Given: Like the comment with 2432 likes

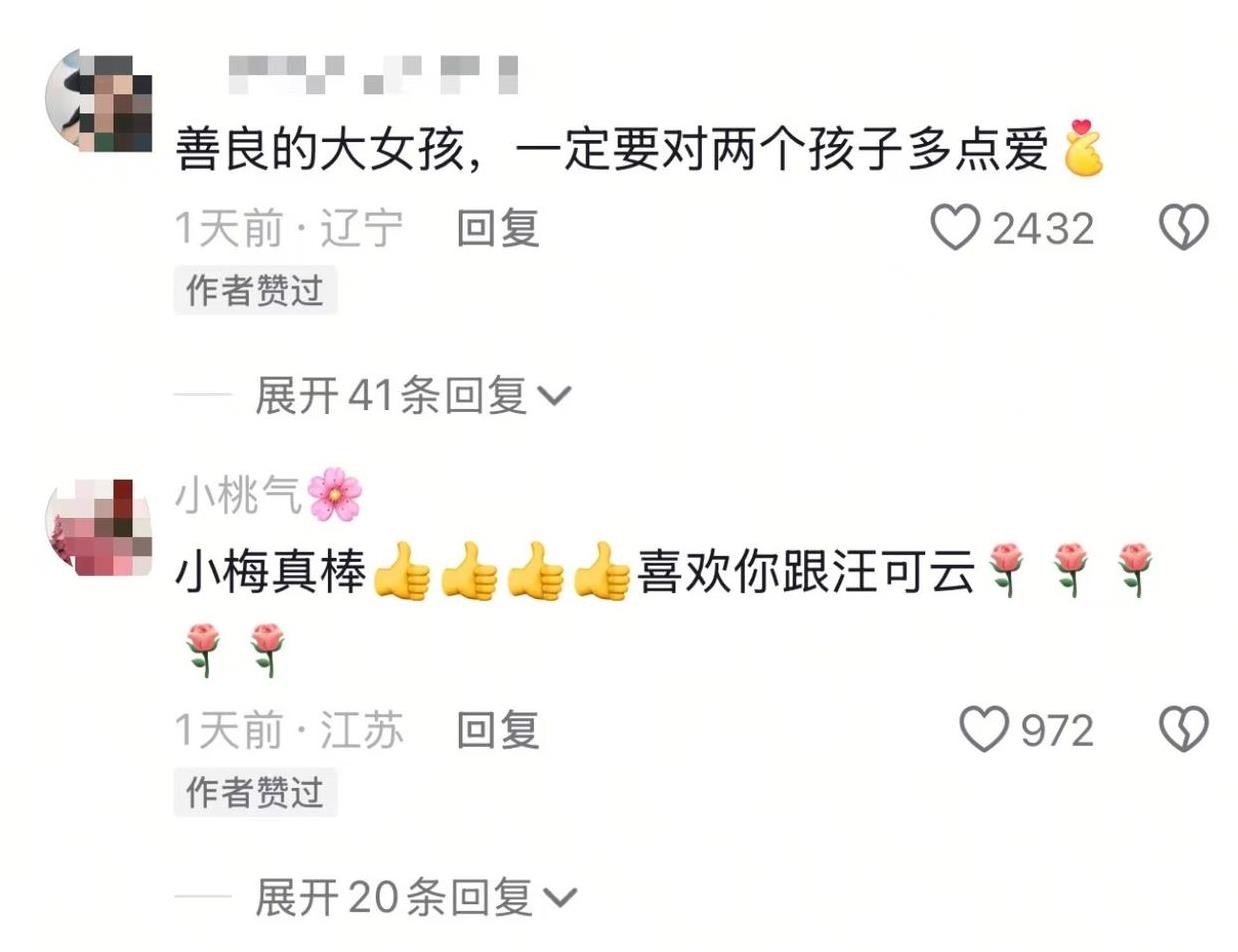Looking at the screenshot, I should (x=955, y=229).
